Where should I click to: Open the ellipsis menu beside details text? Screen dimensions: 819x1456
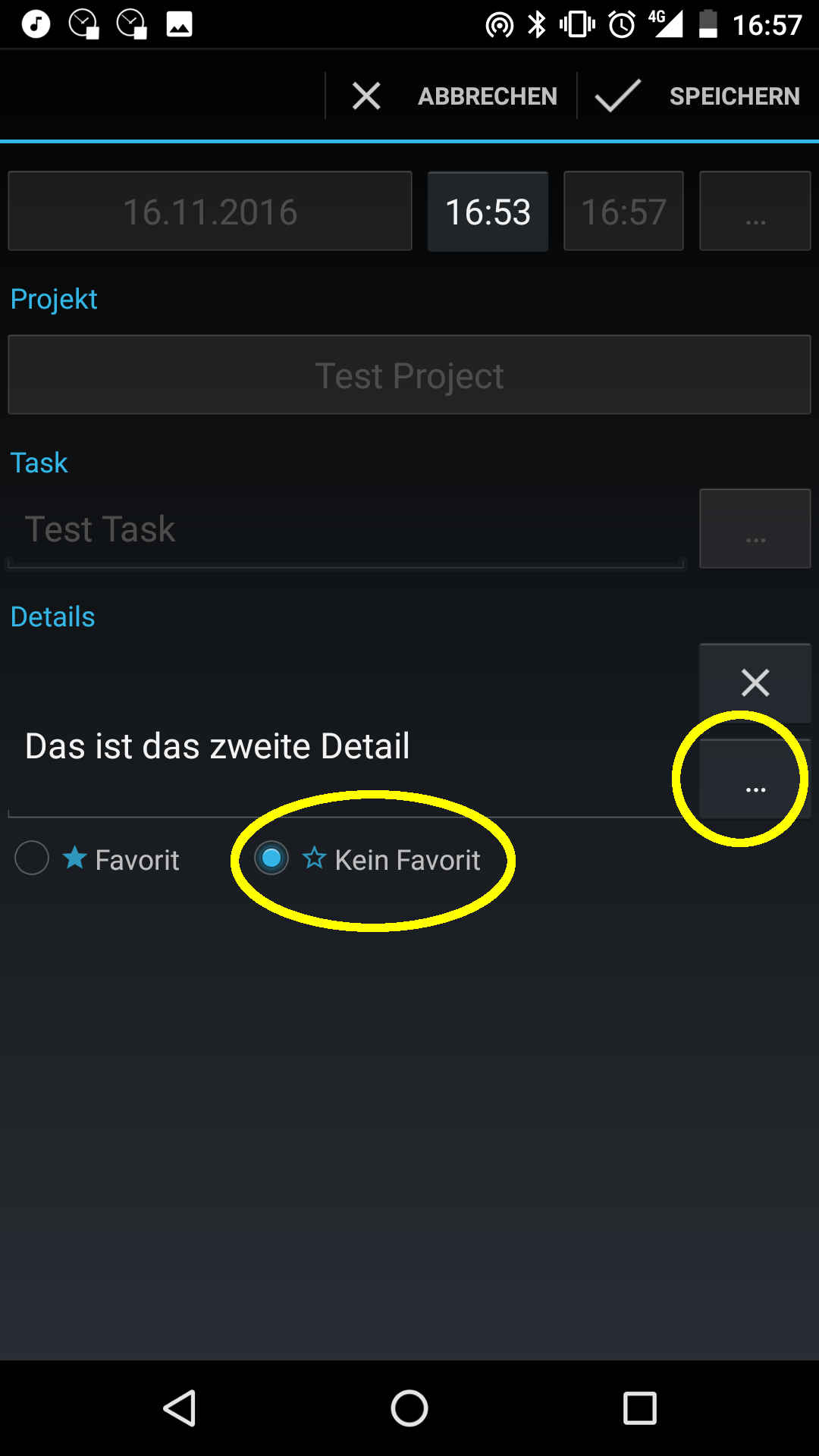pyautogui.click(x=755, y=780)
